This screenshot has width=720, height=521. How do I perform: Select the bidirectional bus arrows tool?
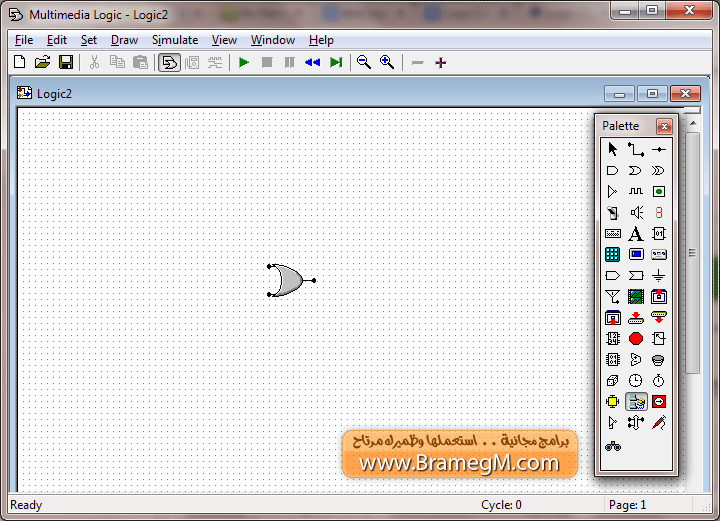pos(636,423)
